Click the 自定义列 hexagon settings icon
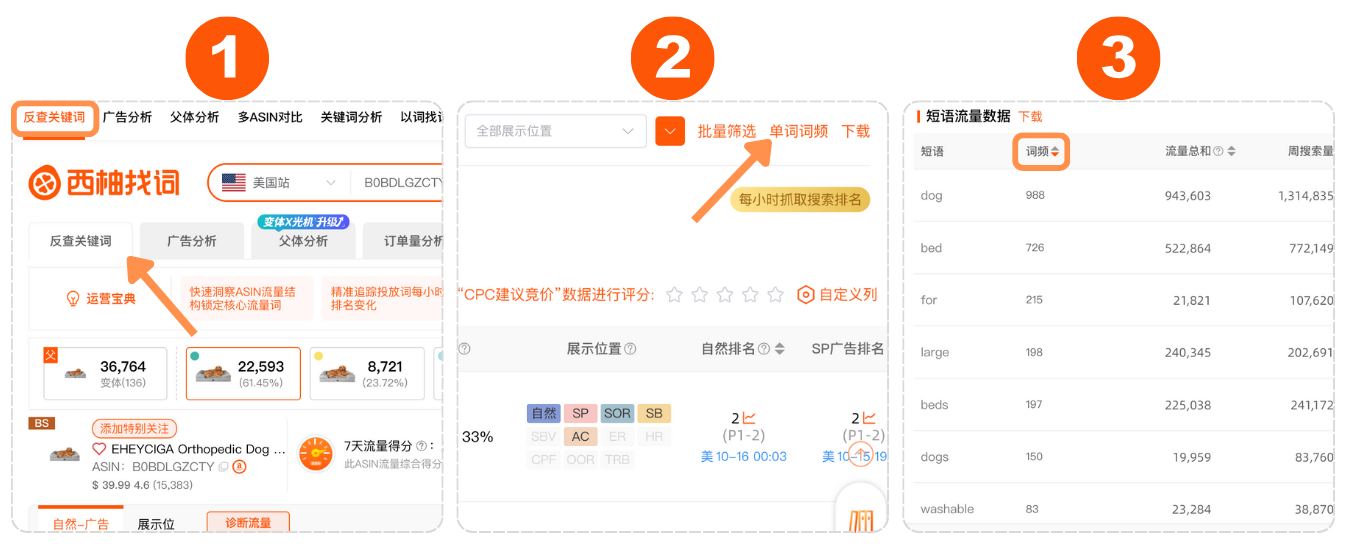The height and width of the screenshot is (558, 1350). point(805,294)
